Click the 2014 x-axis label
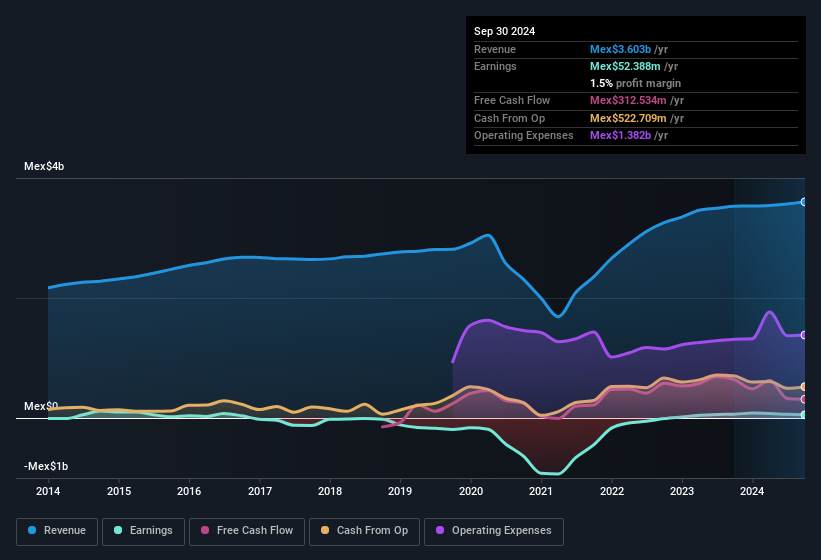The width and height of the screenshot is (821, 560). [x=48, y=491]
